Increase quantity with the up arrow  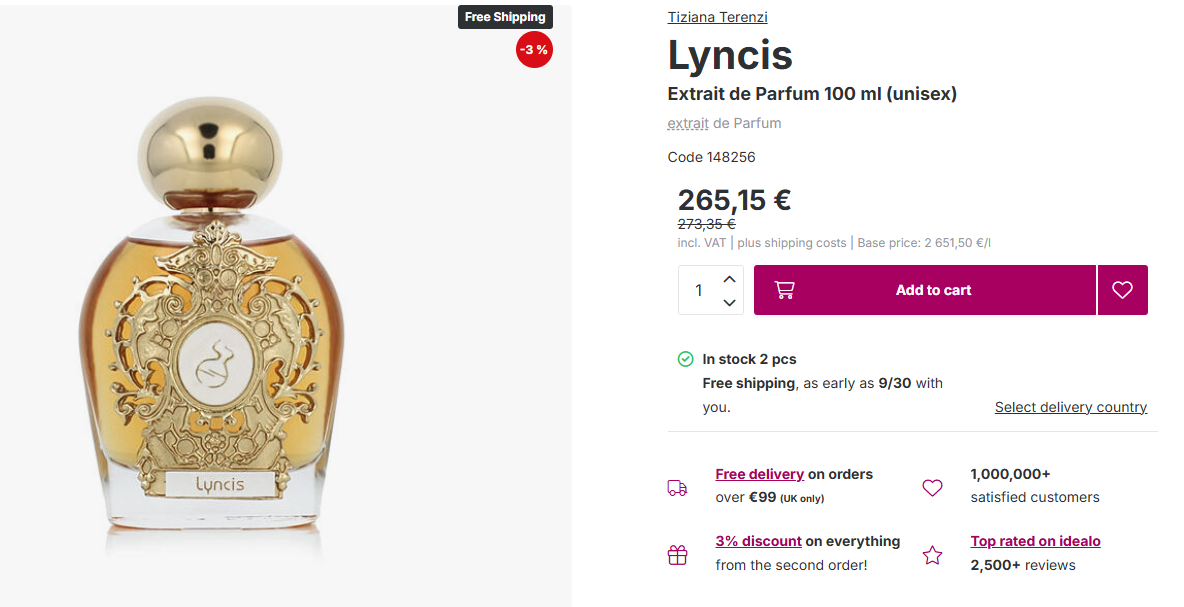[x=729, y=279]
